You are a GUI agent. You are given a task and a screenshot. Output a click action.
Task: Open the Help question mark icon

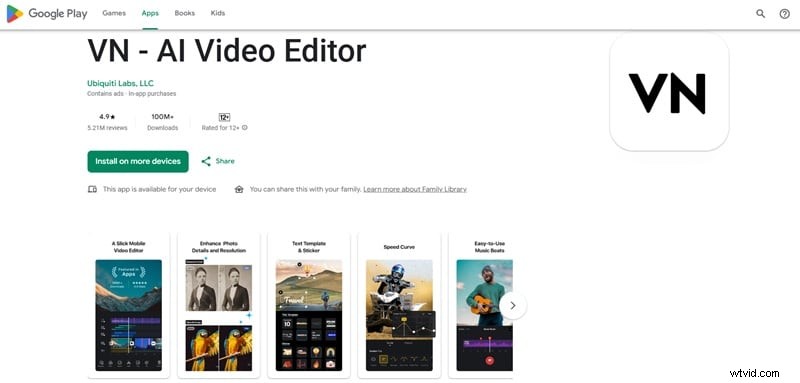tap(785, 14)
